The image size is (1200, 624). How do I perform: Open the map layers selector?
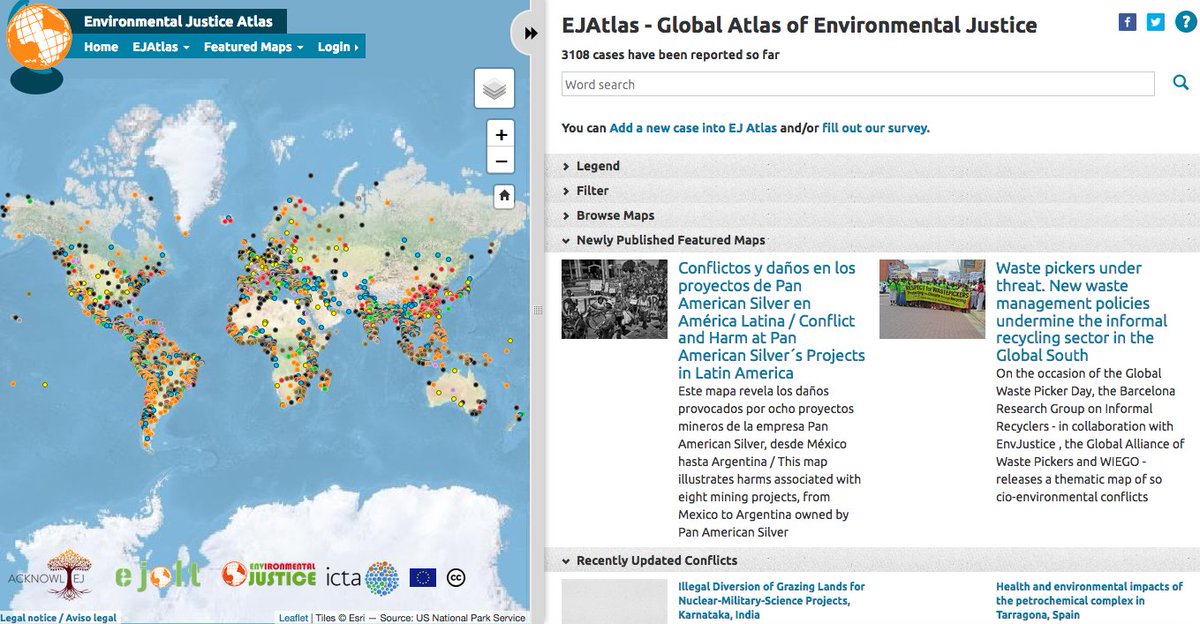[494, 89]
